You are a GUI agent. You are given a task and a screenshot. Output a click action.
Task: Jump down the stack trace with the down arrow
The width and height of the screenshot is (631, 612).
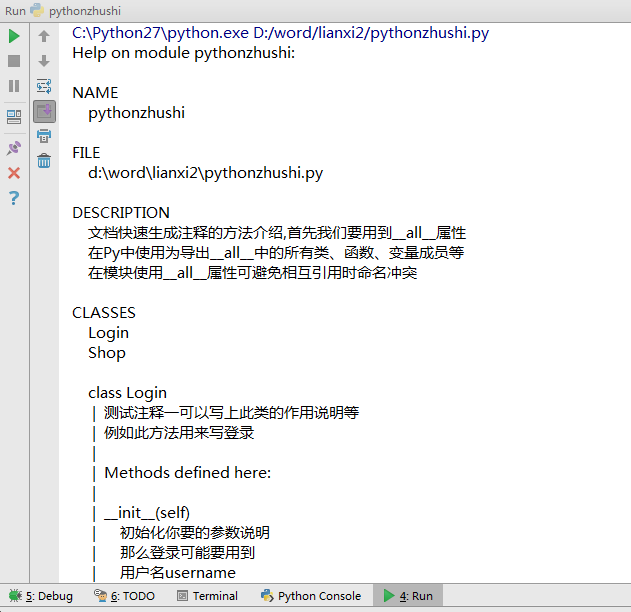pos(44,61)
